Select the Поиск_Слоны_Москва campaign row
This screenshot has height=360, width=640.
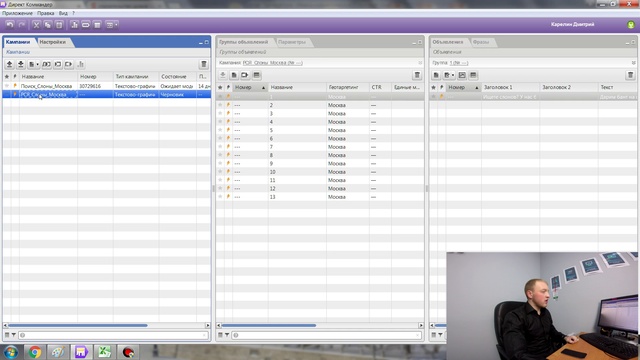click(x=107, y=86)
